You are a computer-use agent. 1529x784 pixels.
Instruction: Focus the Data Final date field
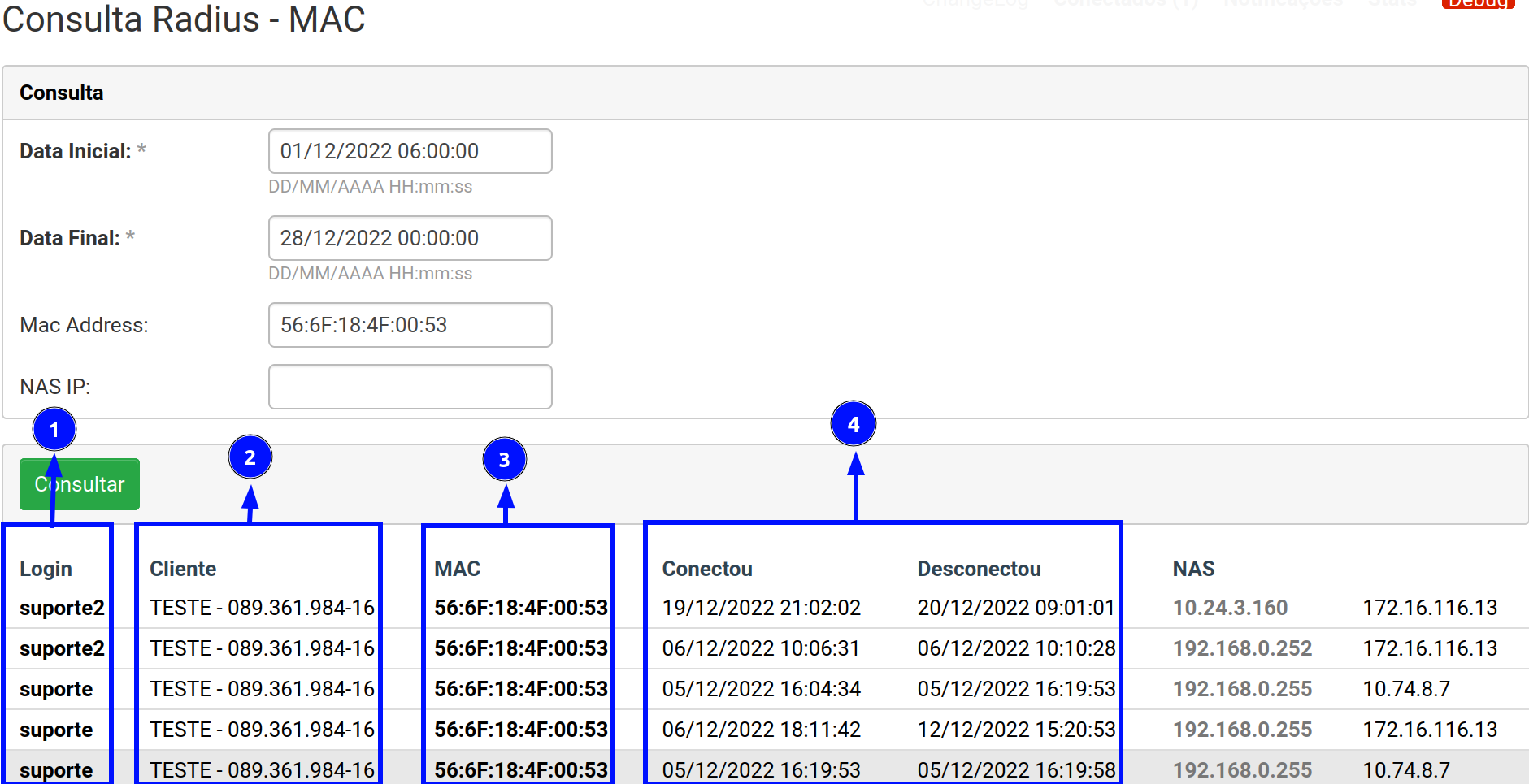[410, 238]
